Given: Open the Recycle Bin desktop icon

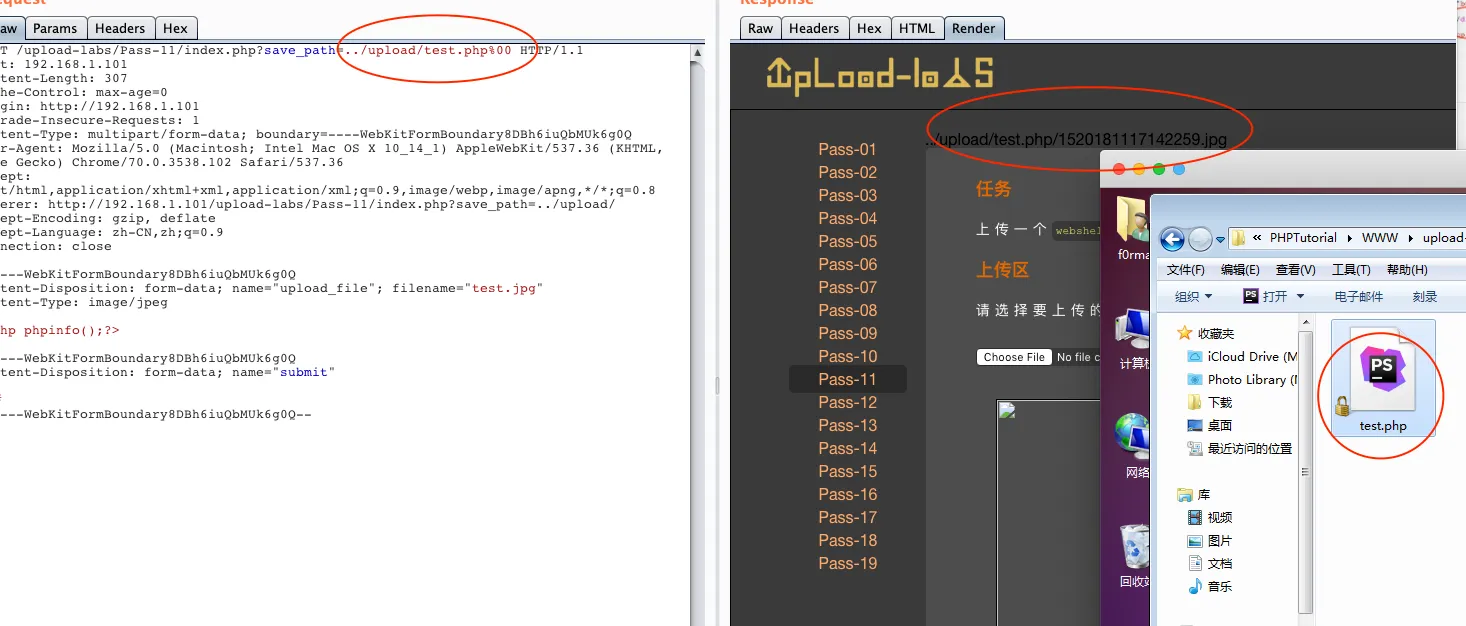Looking at the screenshot, I should [1134, 548].
